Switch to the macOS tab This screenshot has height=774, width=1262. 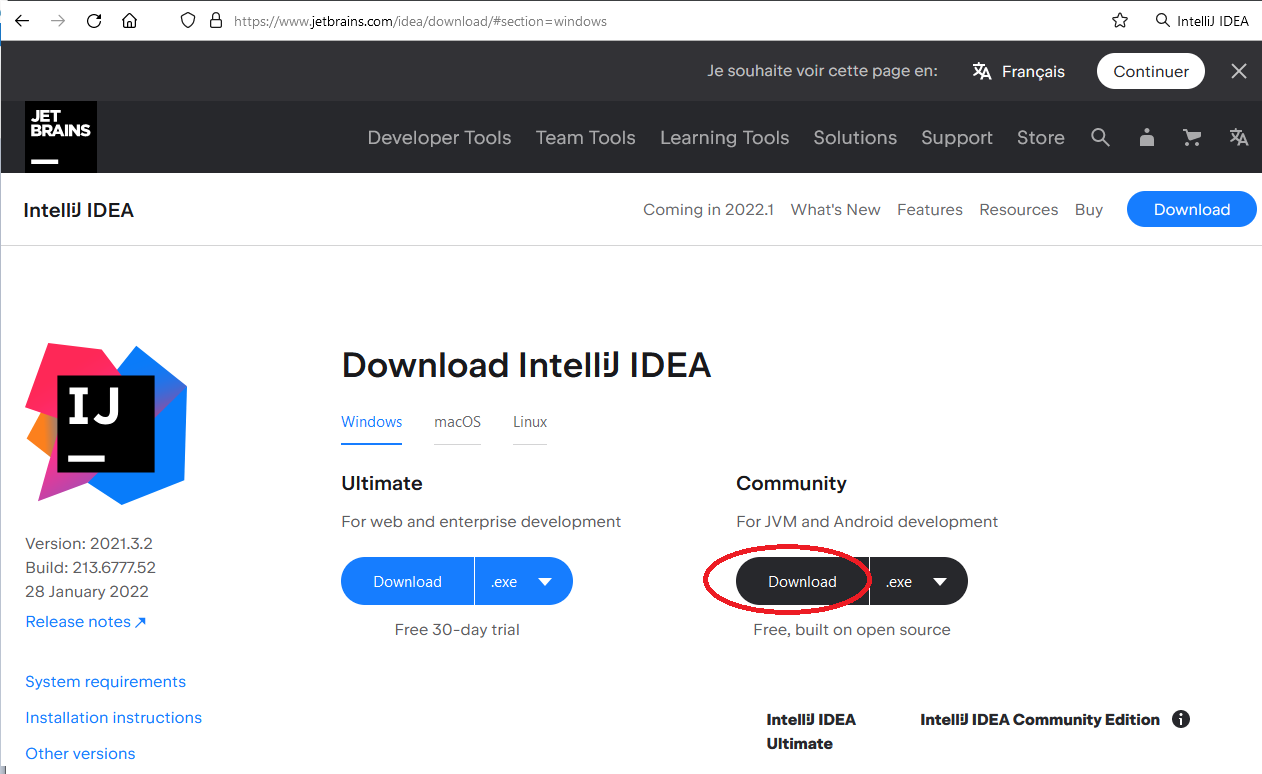[x=457, y=422]
